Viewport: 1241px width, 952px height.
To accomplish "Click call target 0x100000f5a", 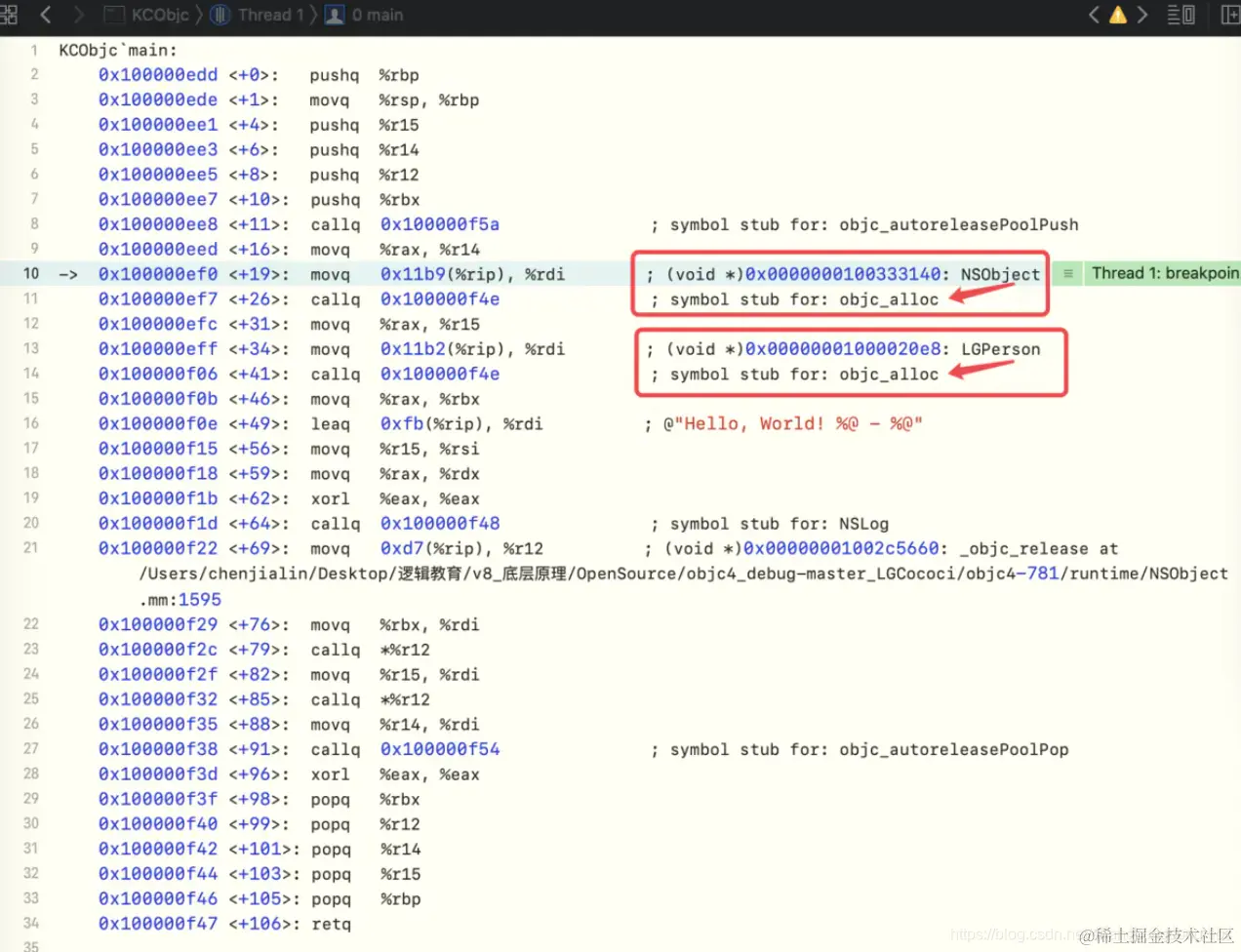I will 440,224.
